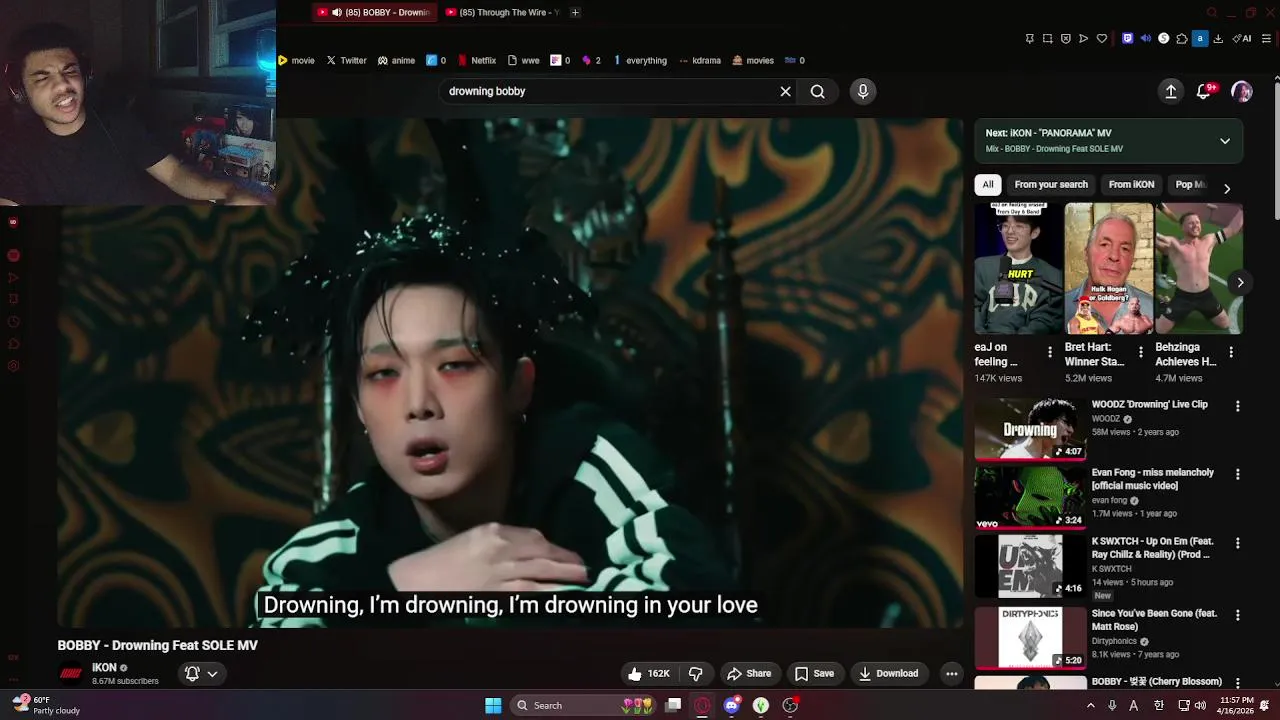Open browser AI assistant button
The height and width of the screenshot is (720, 1280).
click(x=1242, y=39)
